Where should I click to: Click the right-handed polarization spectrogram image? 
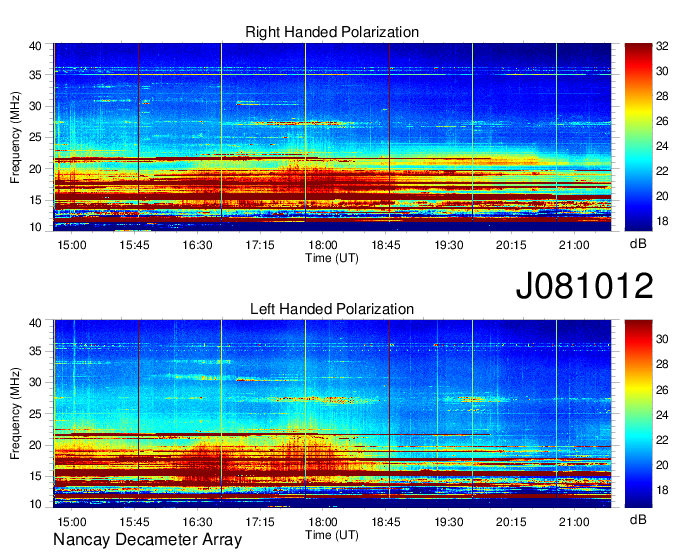[332, 137]
